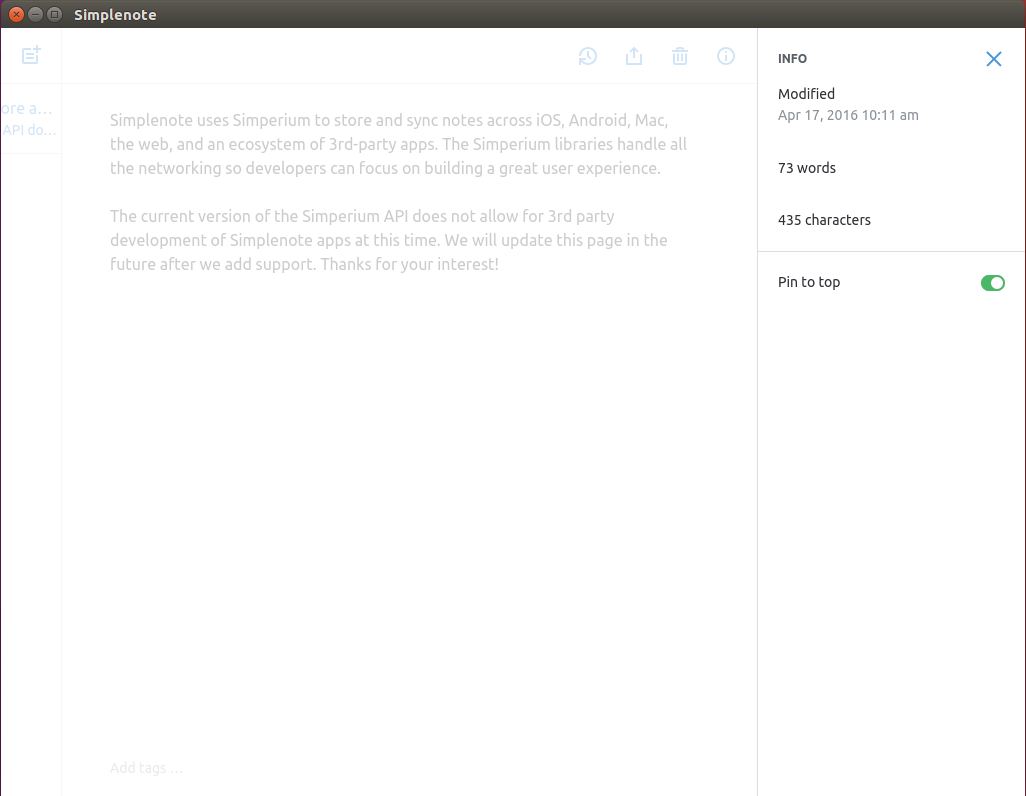Toggle the note info icon in the toolbar
Screen dimensions: 1026x796
click(x=726, y=56)
